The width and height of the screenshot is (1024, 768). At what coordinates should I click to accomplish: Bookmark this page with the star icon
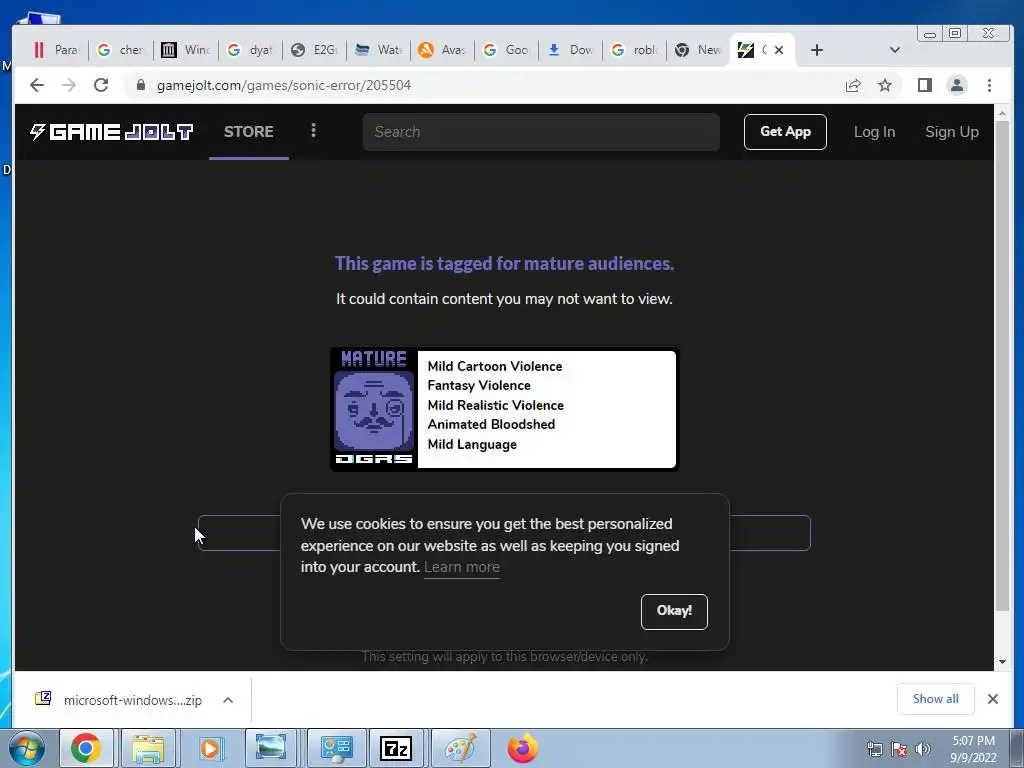coord(885,86)
